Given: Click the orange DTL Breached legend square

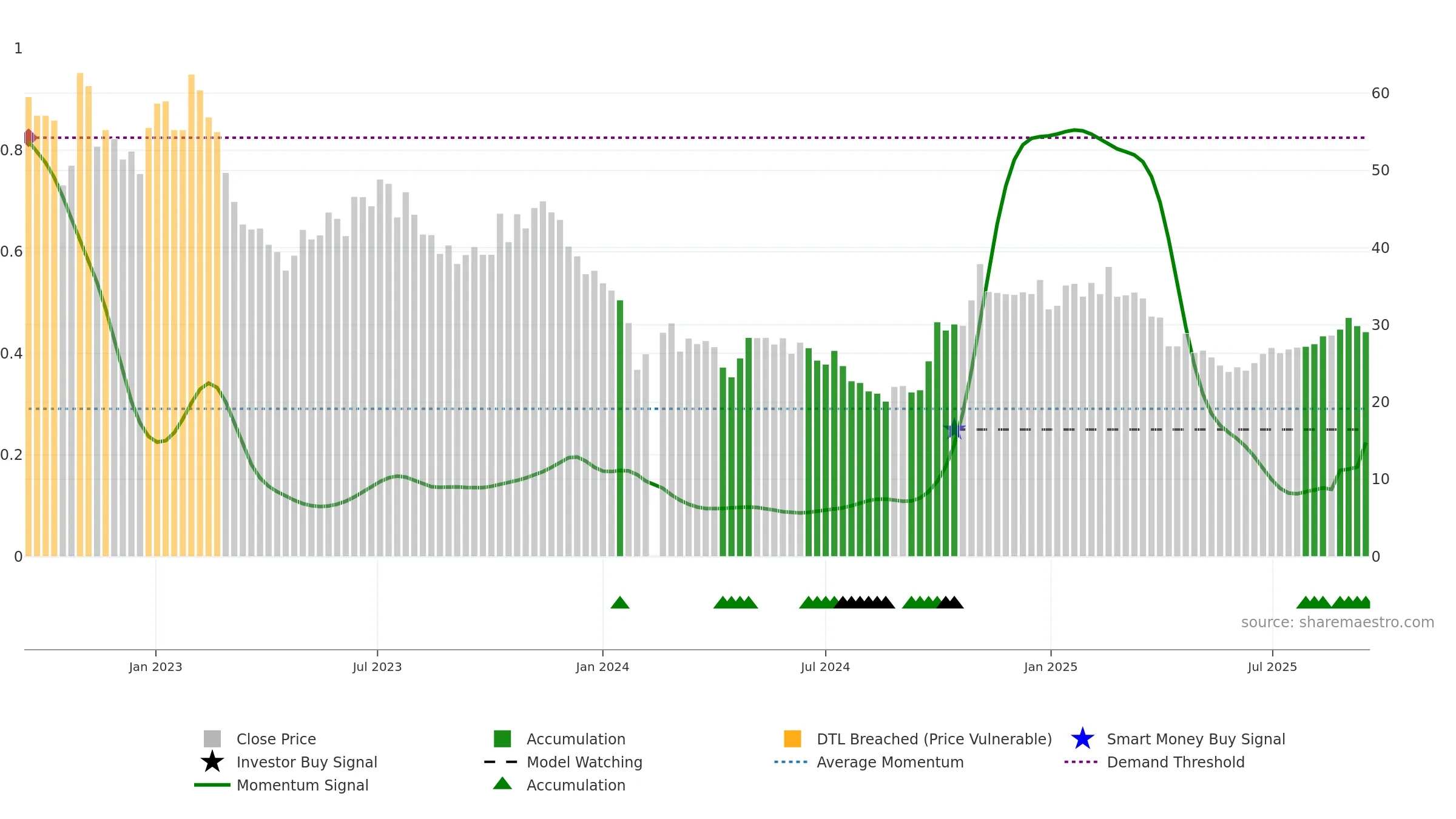Looking at the screenshot, I should (792, 739).
